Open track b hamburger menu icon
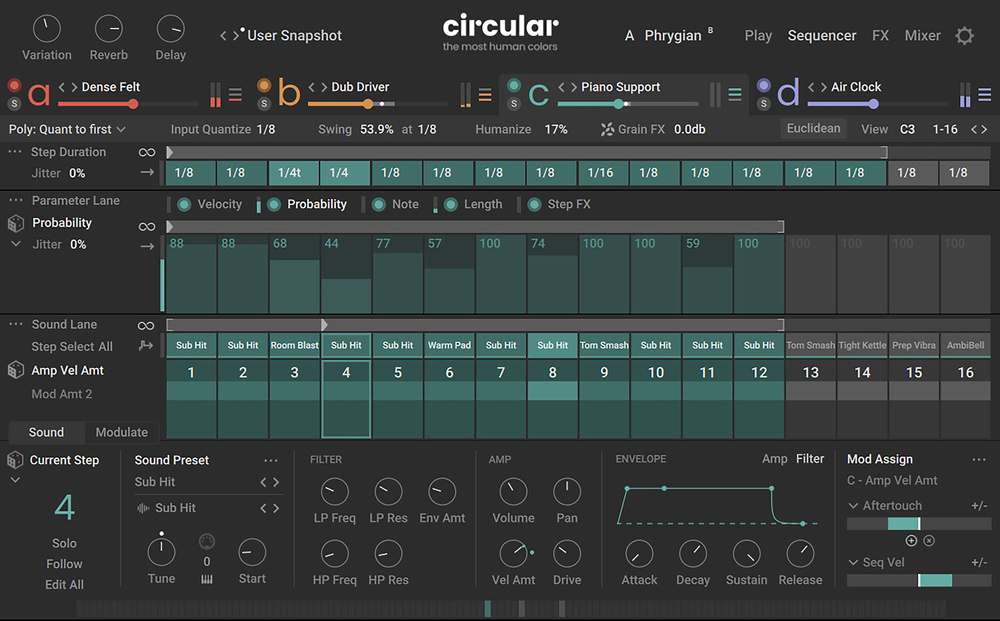Image resolution: width=1000 pixels, height=621 pixels. (x=485, y=95)
